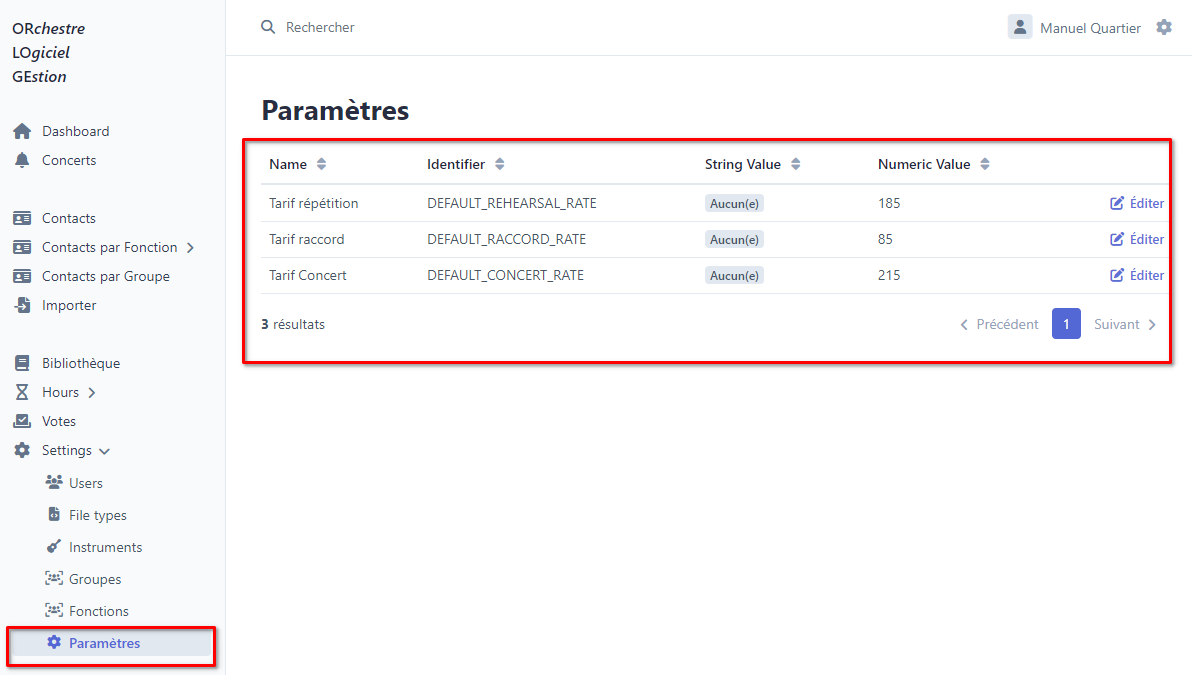
Task: Expand the Hours menu chevron
Action: click(92, 392)
